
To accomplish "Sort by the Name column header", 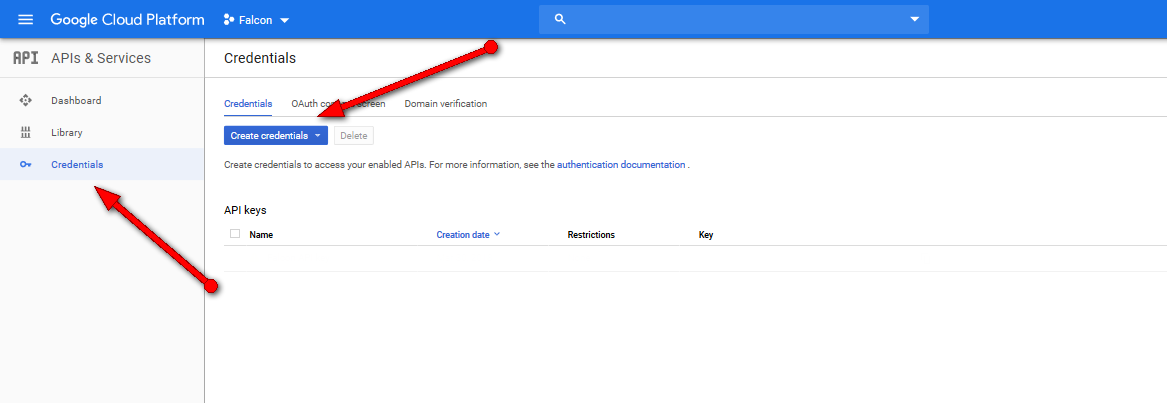I will [x=261, y=235].
